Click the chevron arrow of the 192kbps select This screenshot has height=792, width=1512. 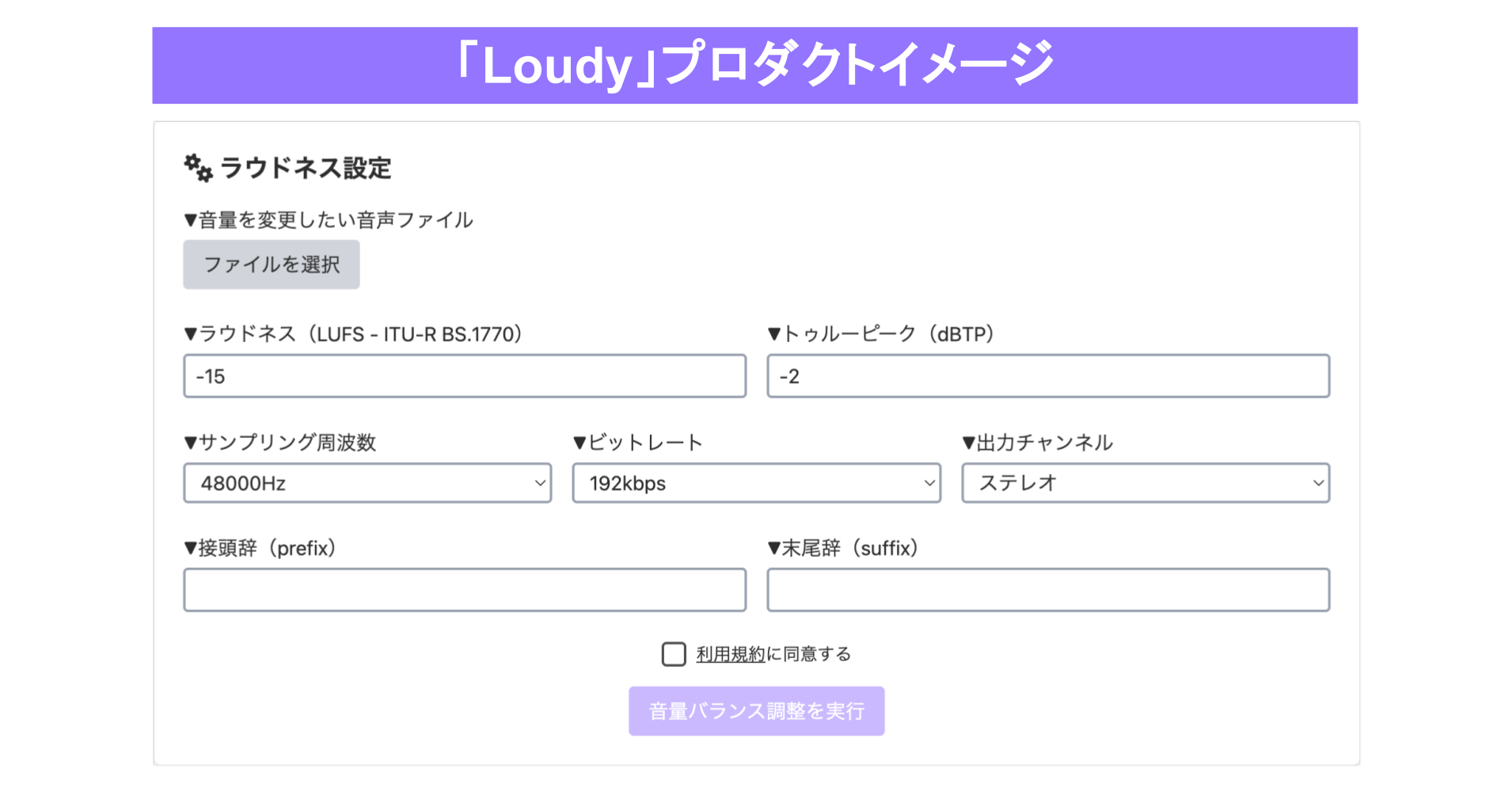929,483
